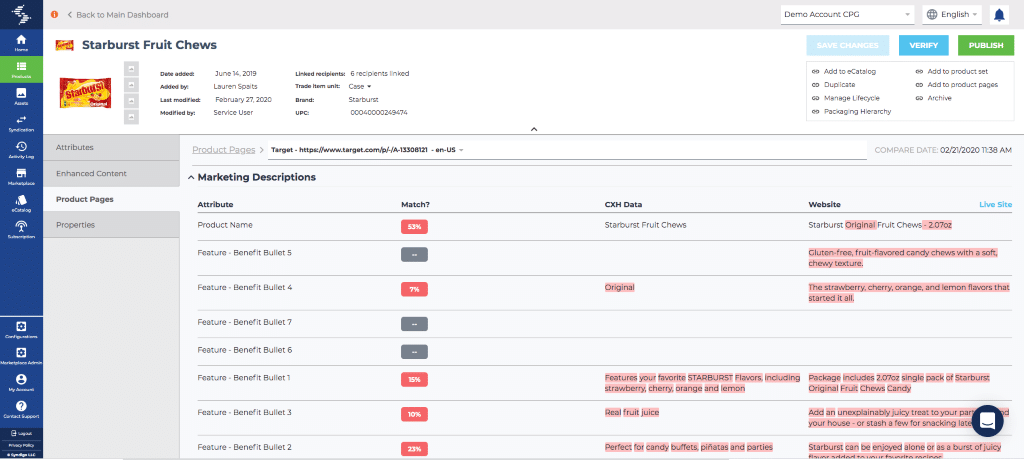
Task: Click the Starburst product image
Action: click(85, 93)
